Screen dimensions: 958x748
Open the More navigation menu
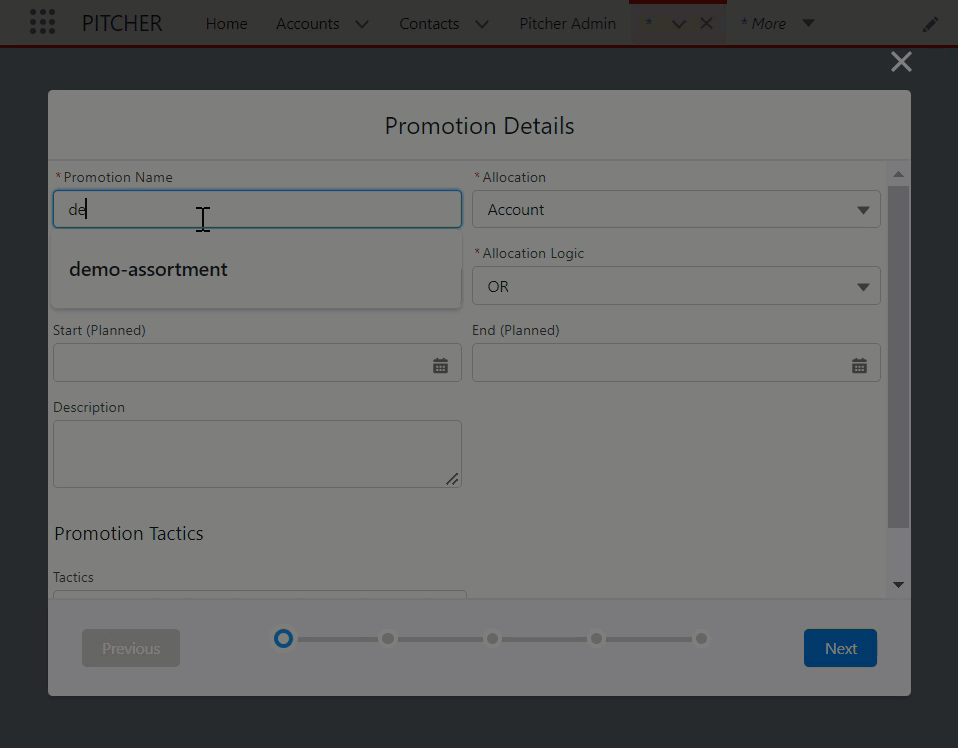777,24
